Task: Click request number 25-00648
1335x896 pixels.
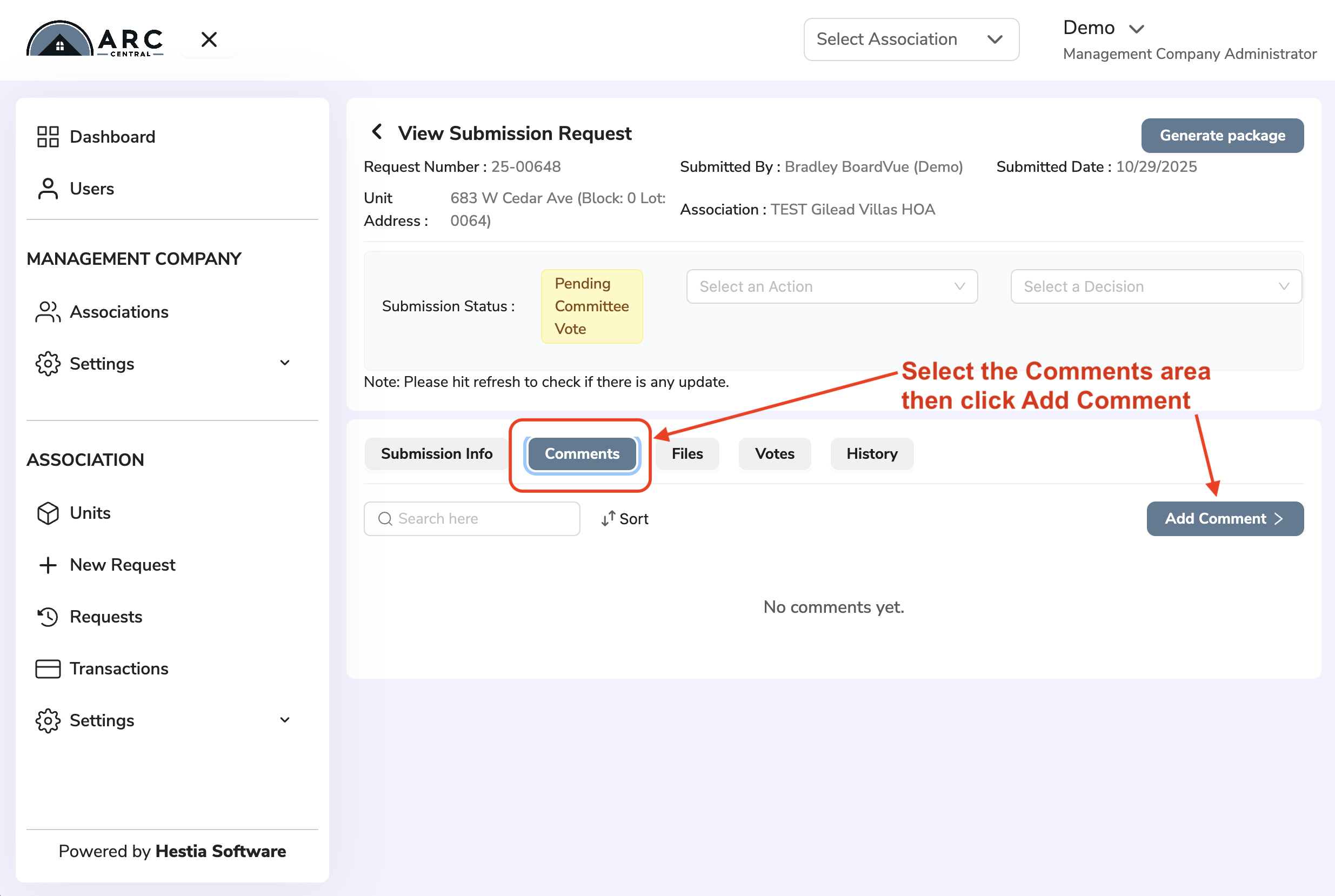Action: (526, 167)
